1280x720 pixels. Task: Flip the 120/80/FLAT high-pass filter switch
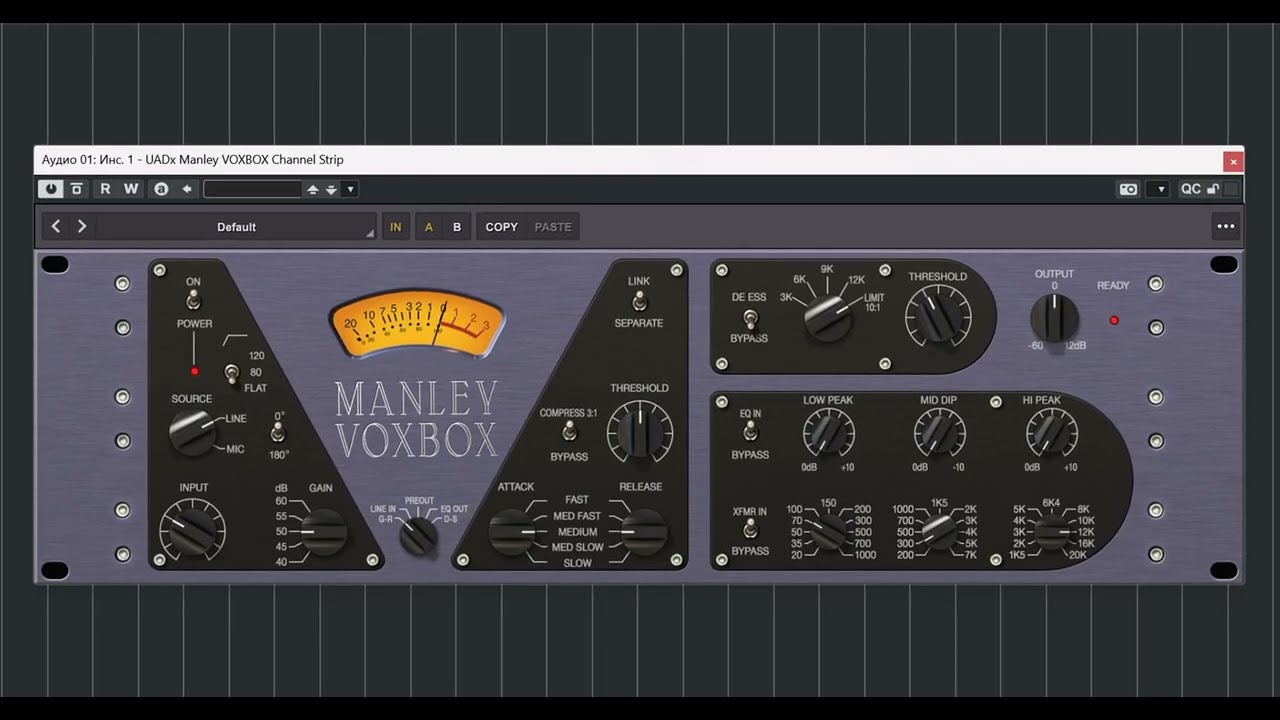pos(231,373)
